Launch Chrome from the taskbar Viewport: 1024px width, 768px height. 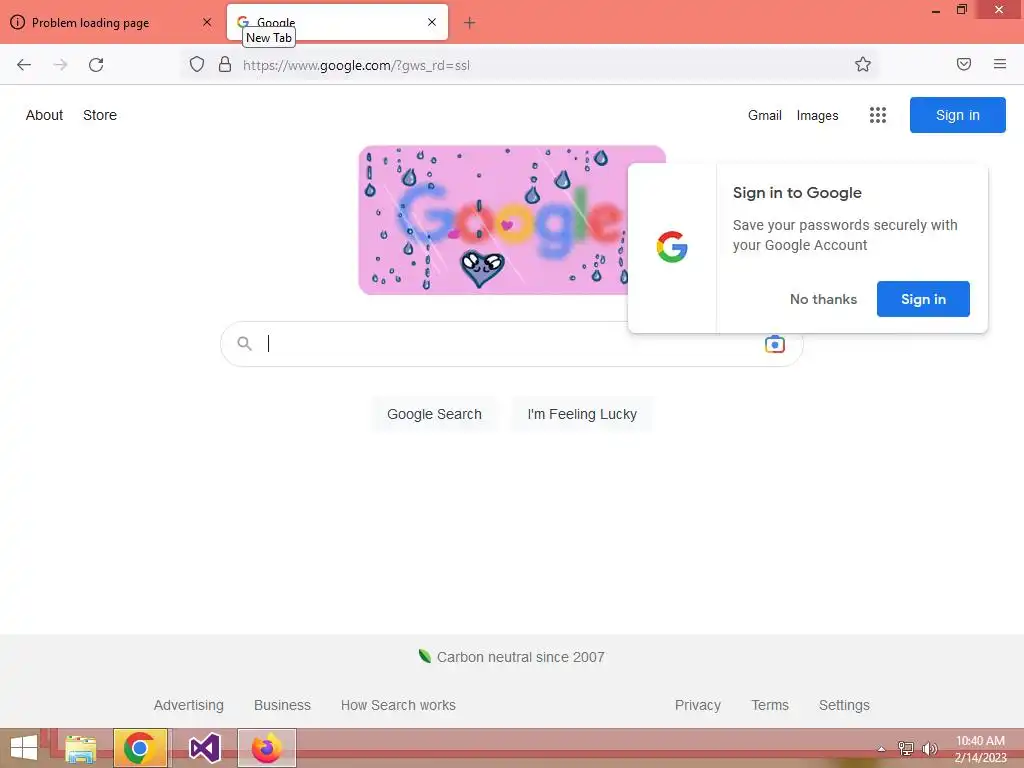140,748
